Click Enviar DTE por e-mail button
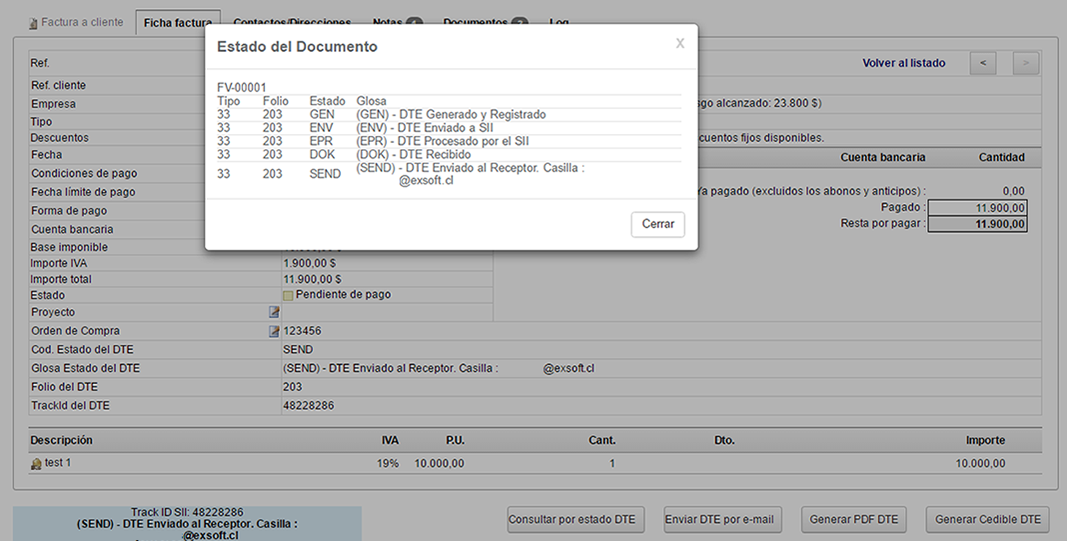 (723, 519)
